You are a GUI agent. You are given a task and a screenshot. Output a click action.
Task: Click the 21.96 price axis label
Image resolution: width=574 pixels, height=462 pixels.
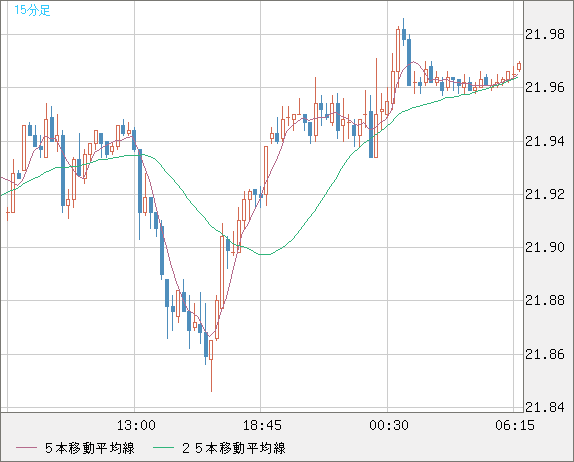(x=545, y=87)
